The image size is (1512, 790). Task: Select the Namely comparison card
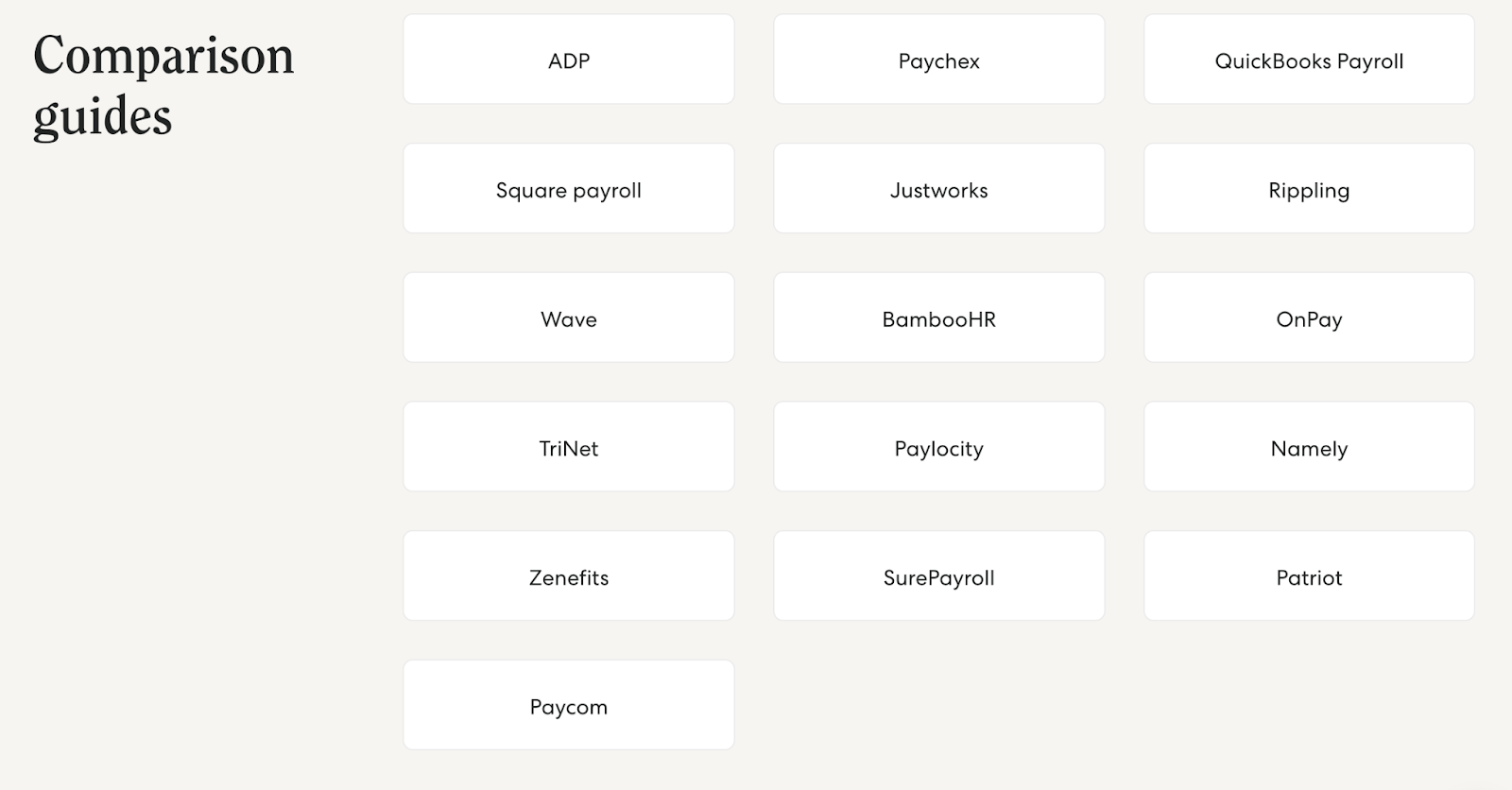pos(1309,446)
